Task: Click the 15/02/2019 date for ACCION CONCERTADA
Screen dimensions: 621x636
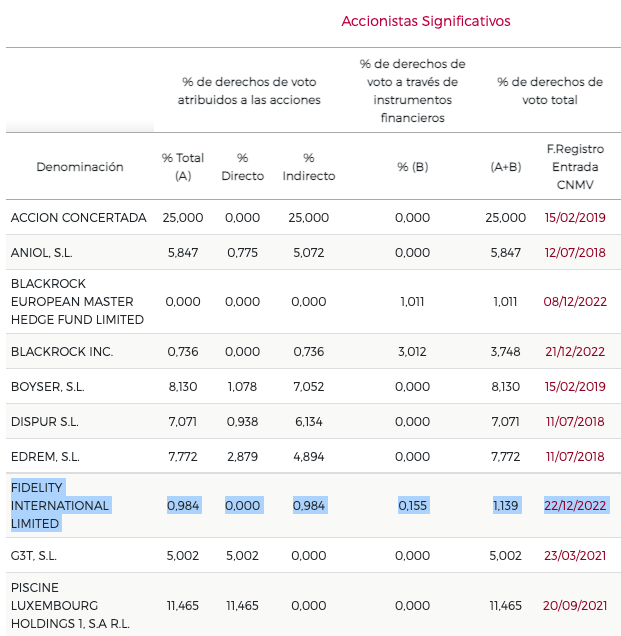Action: pos(575,217)
